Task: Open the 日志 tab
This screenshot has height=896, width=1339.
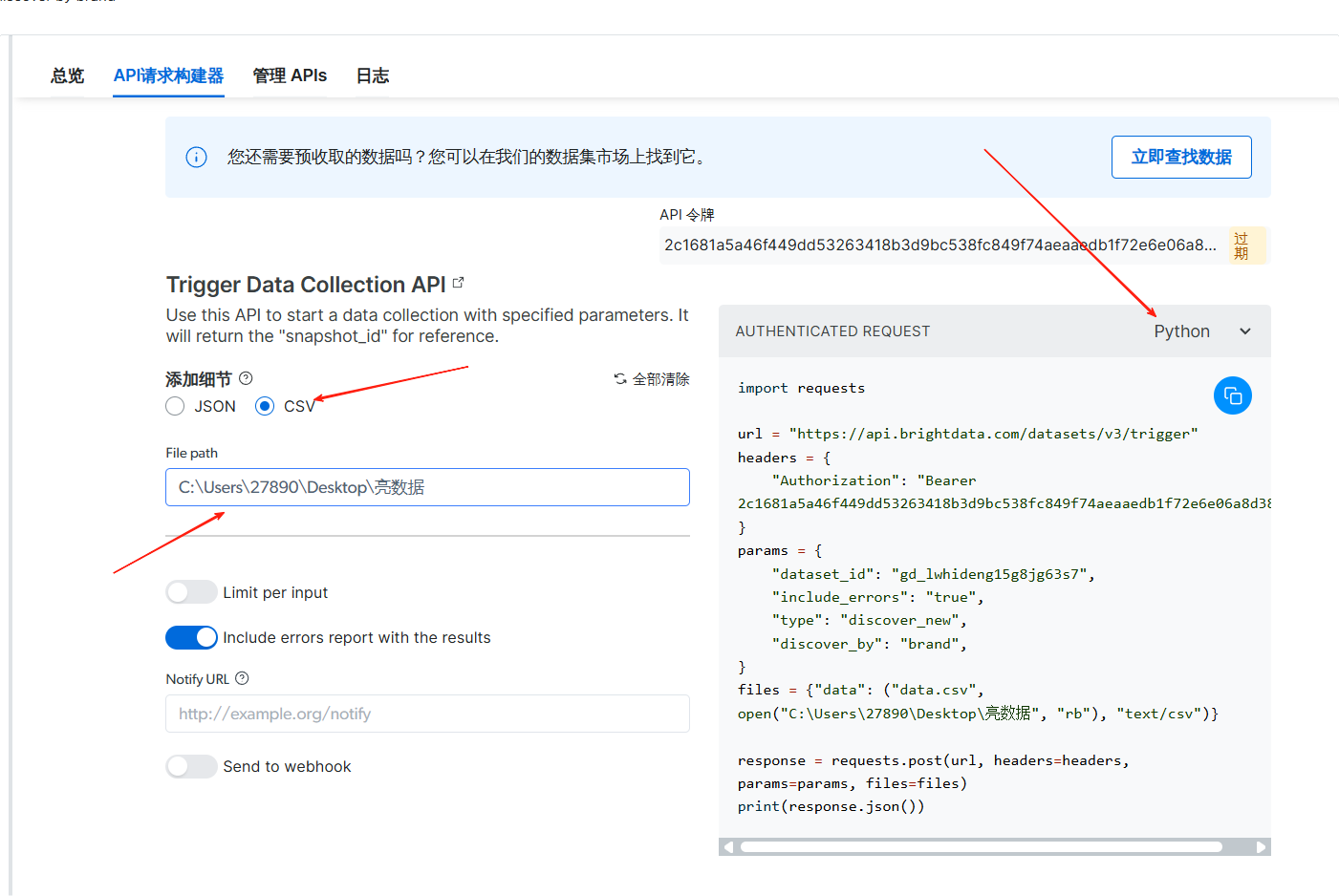Action: coord(373,75)
